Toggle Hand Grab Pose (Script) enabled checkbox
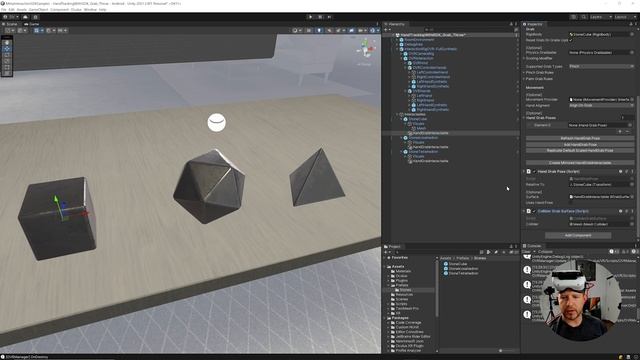Image resolution: width=640 pixels, height=360 pixels. [534, 171]
